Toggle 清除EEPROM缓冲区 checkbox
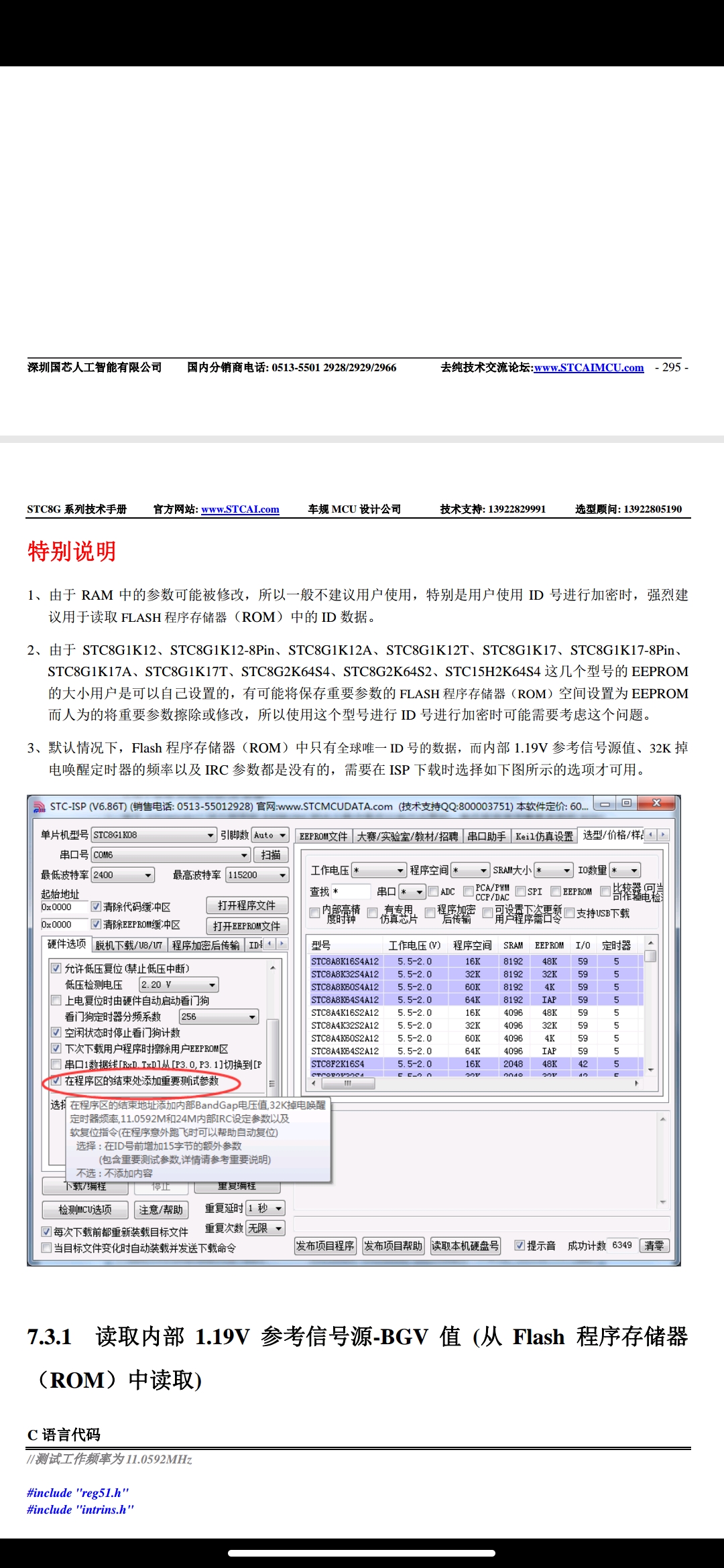724x1568 pixels. tap(96, 924)
